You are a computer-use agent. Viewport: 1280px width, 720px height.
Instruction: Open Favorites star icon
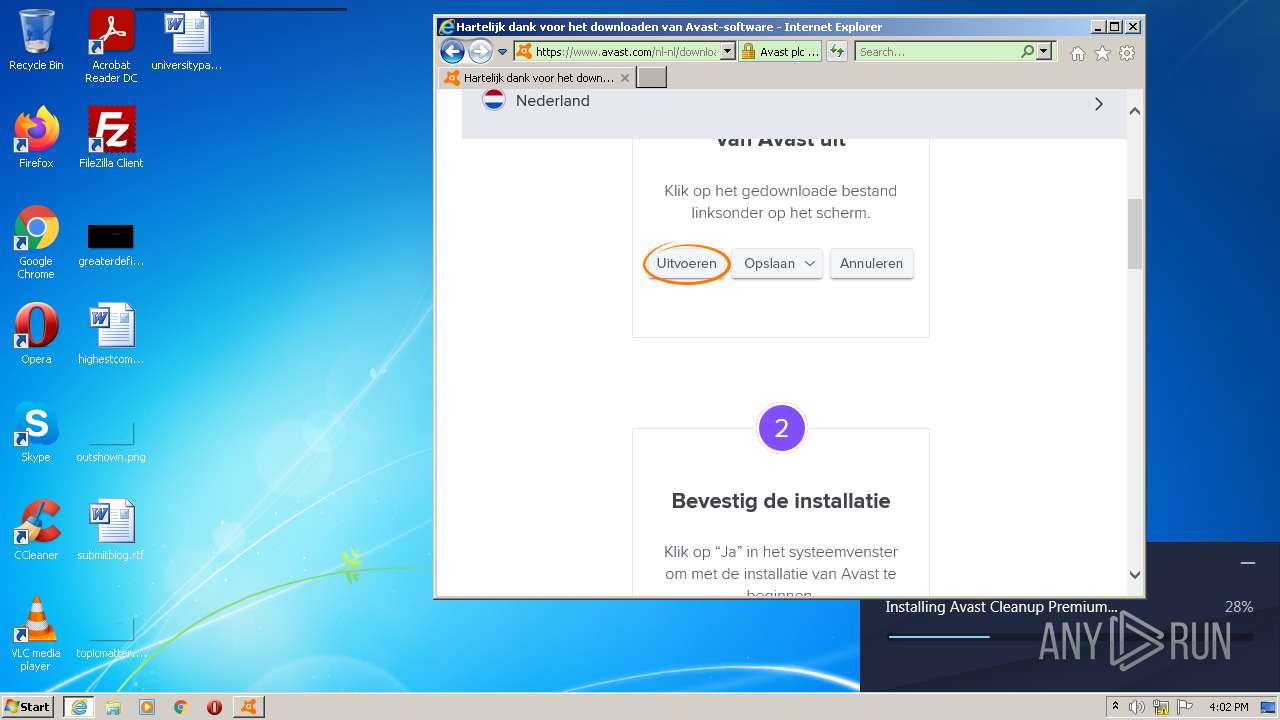click(x=1102, y=53)
